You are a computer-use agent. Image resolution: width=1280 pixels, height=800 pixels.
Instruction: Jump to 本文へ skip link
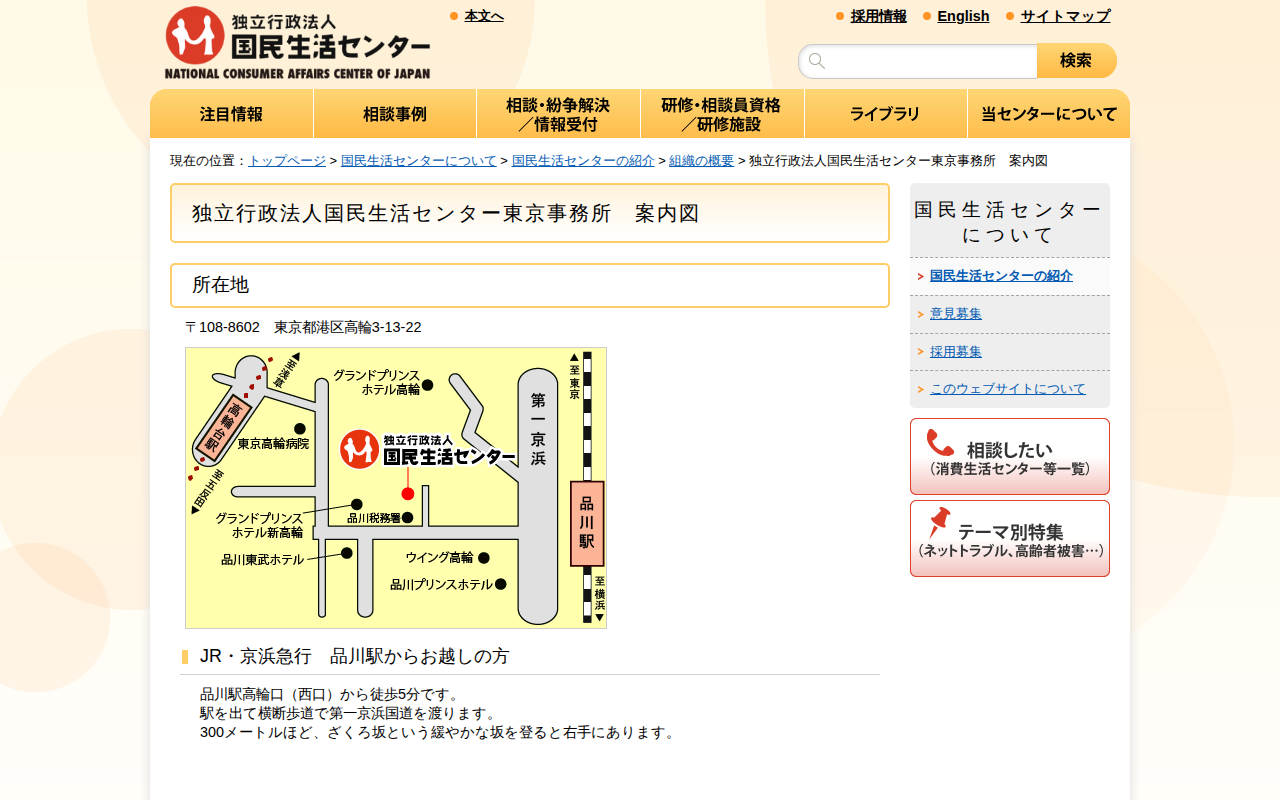[x=484, y=16]
